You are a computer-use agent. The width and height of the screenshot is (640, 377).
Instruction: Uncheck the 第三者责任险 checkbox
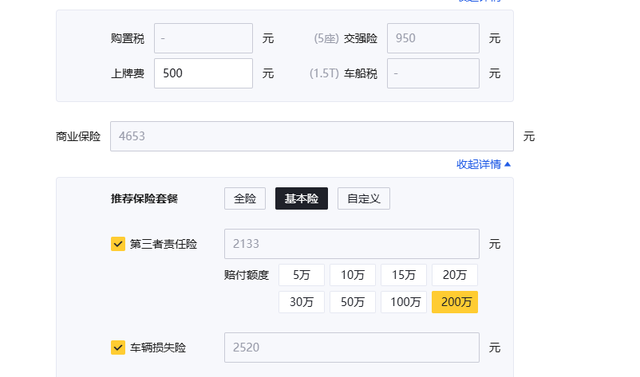point(118,244)
